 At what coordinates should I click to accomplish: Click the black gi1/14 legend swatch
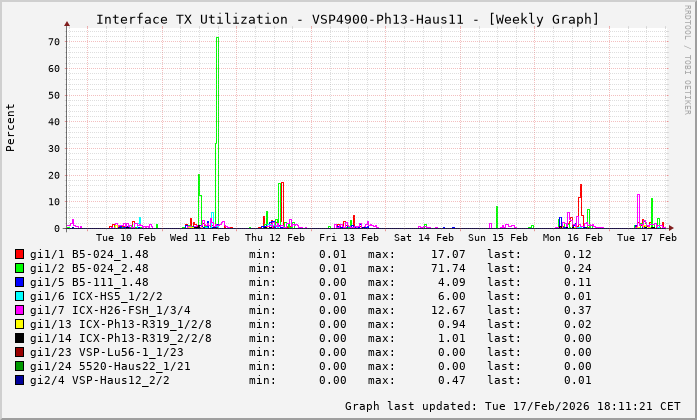point(20,338)
